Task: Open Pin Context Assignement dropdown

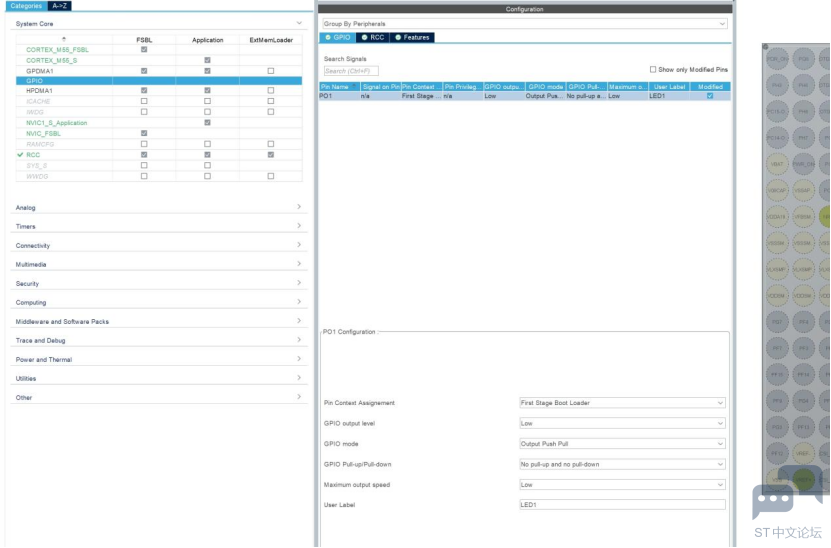Action: pos(622,403)
